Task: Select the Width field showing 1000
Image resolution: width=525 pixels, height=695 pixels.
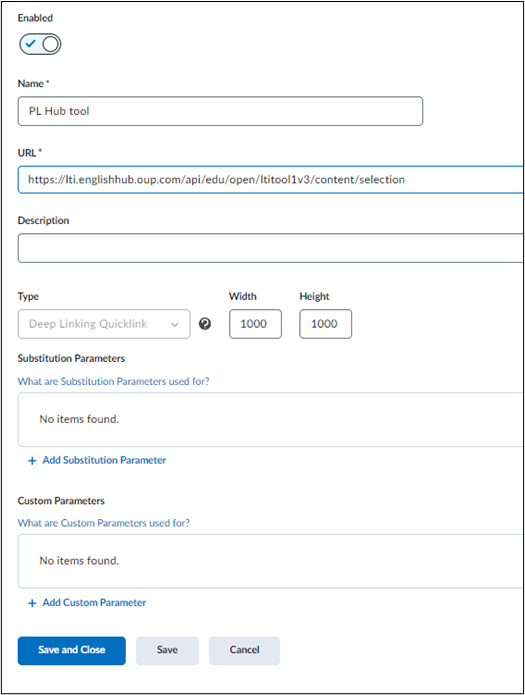Action: [255, 324]
